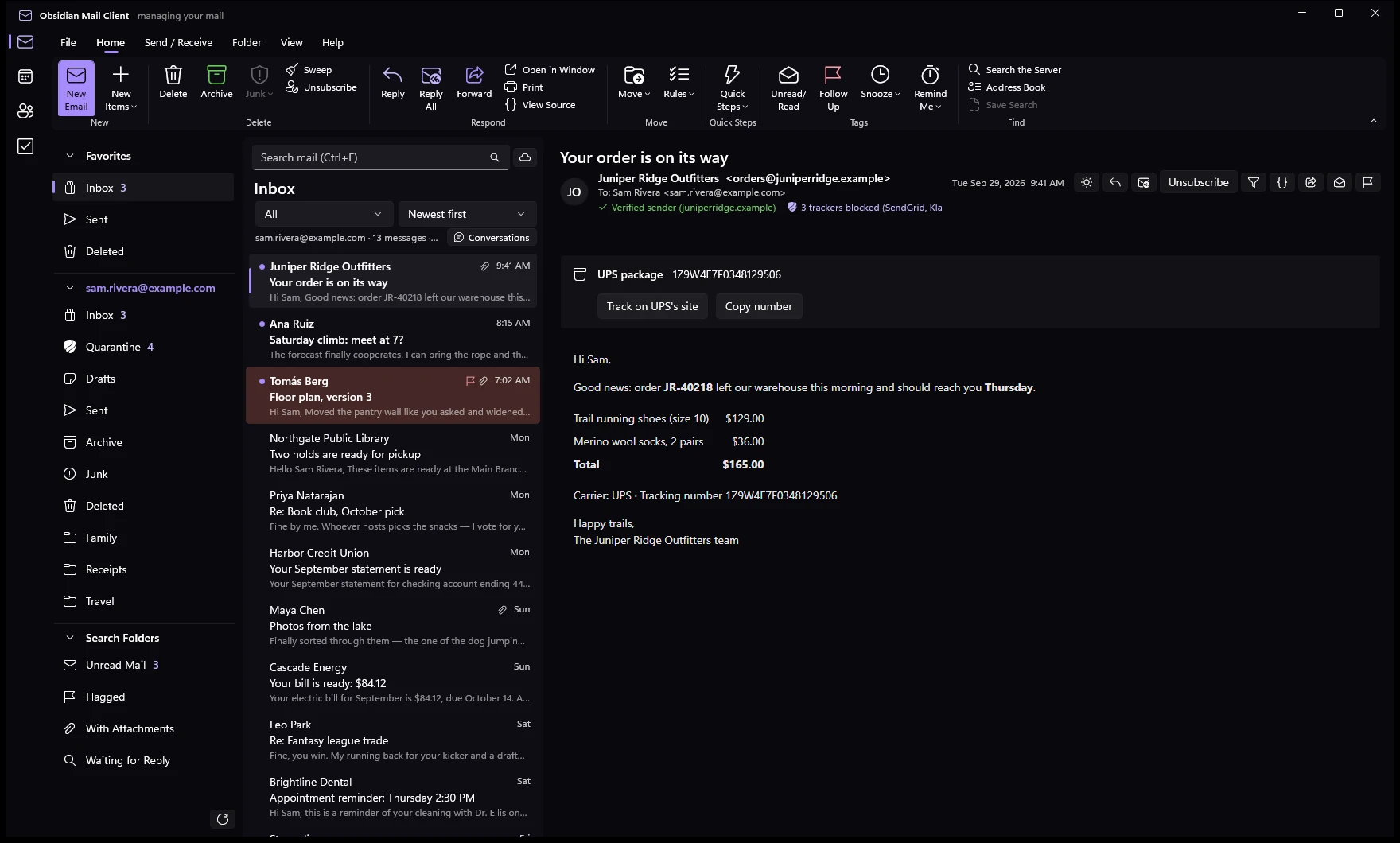1400x843 pixels.
Task: Open the Tasks view in sidebar
Action: (25, 146)
